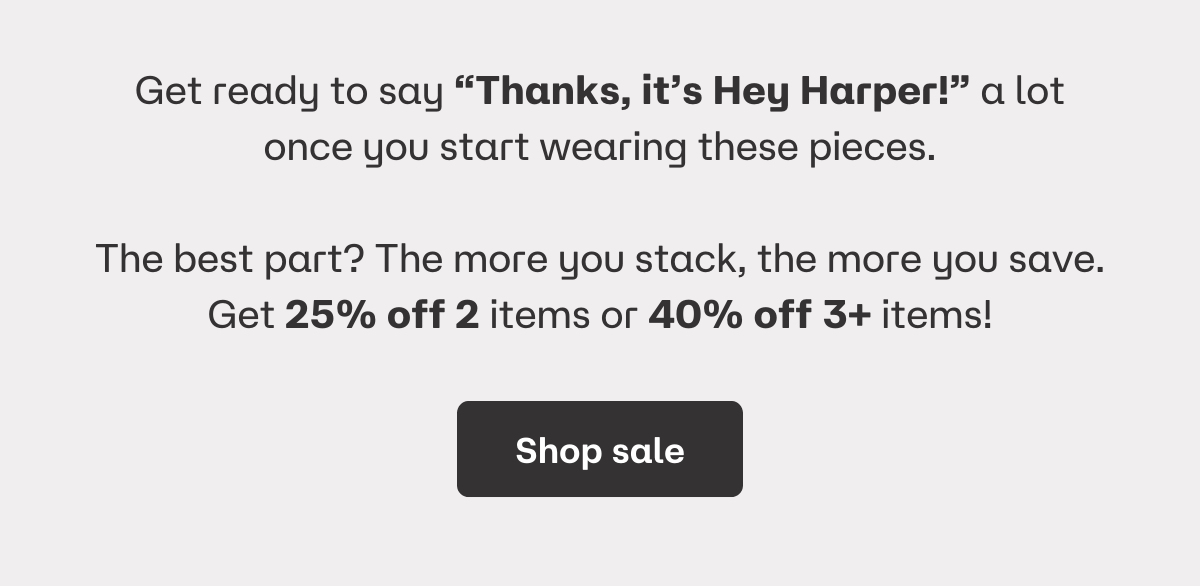Click the "a lot" text after the quote

(x=1023, y=92)
